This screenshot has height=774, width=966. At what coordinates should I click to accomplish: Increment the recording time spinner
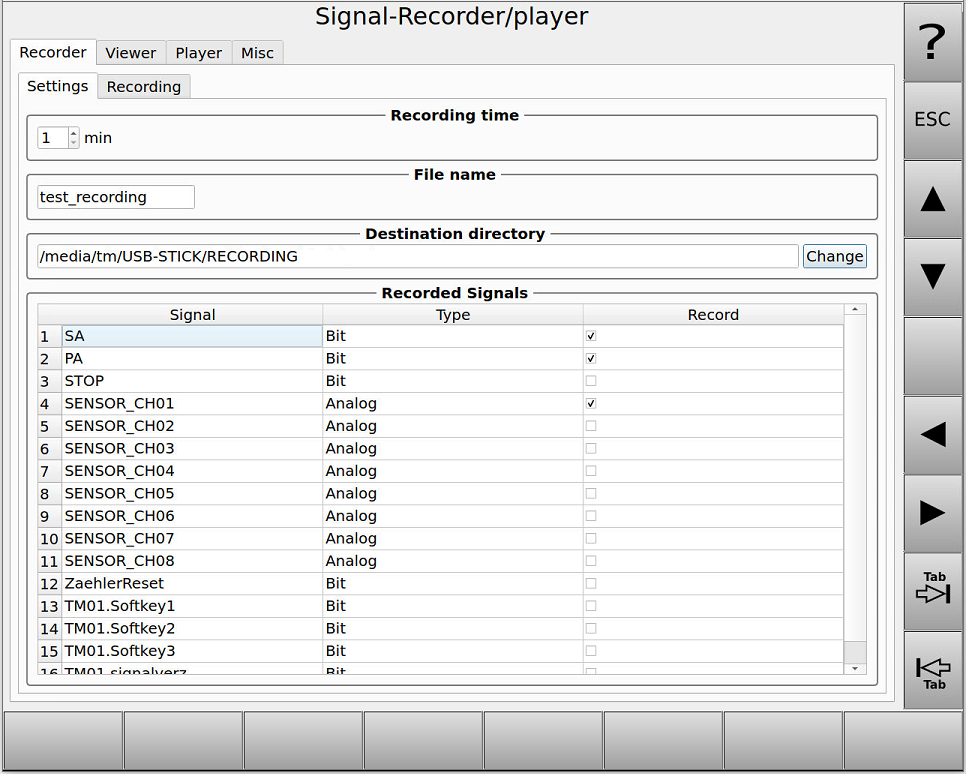72,132
